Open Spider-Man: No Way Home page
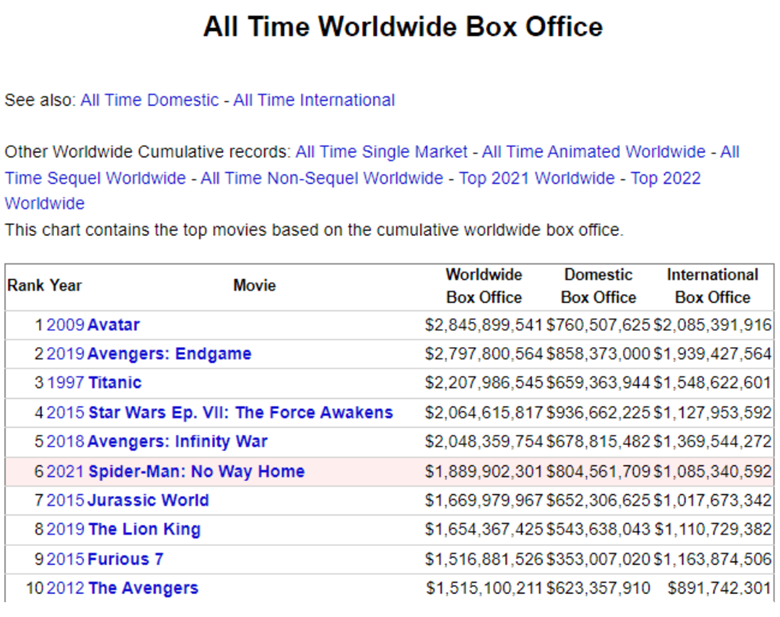Screen dimensions: 780x617 (196, 471)
